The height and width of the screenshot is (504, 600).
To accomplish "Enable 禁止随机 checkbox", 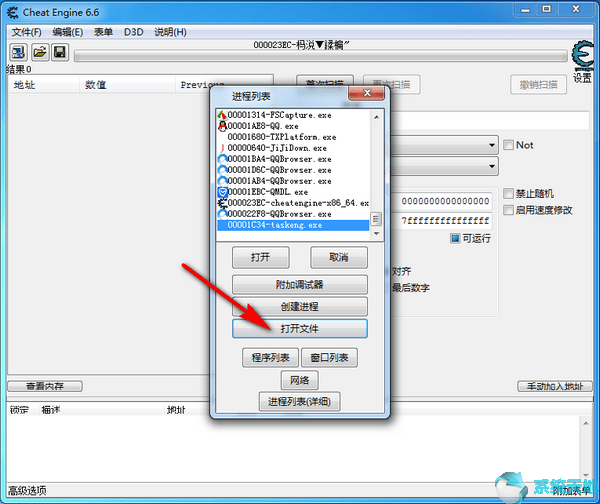I will tap(508, 194).
